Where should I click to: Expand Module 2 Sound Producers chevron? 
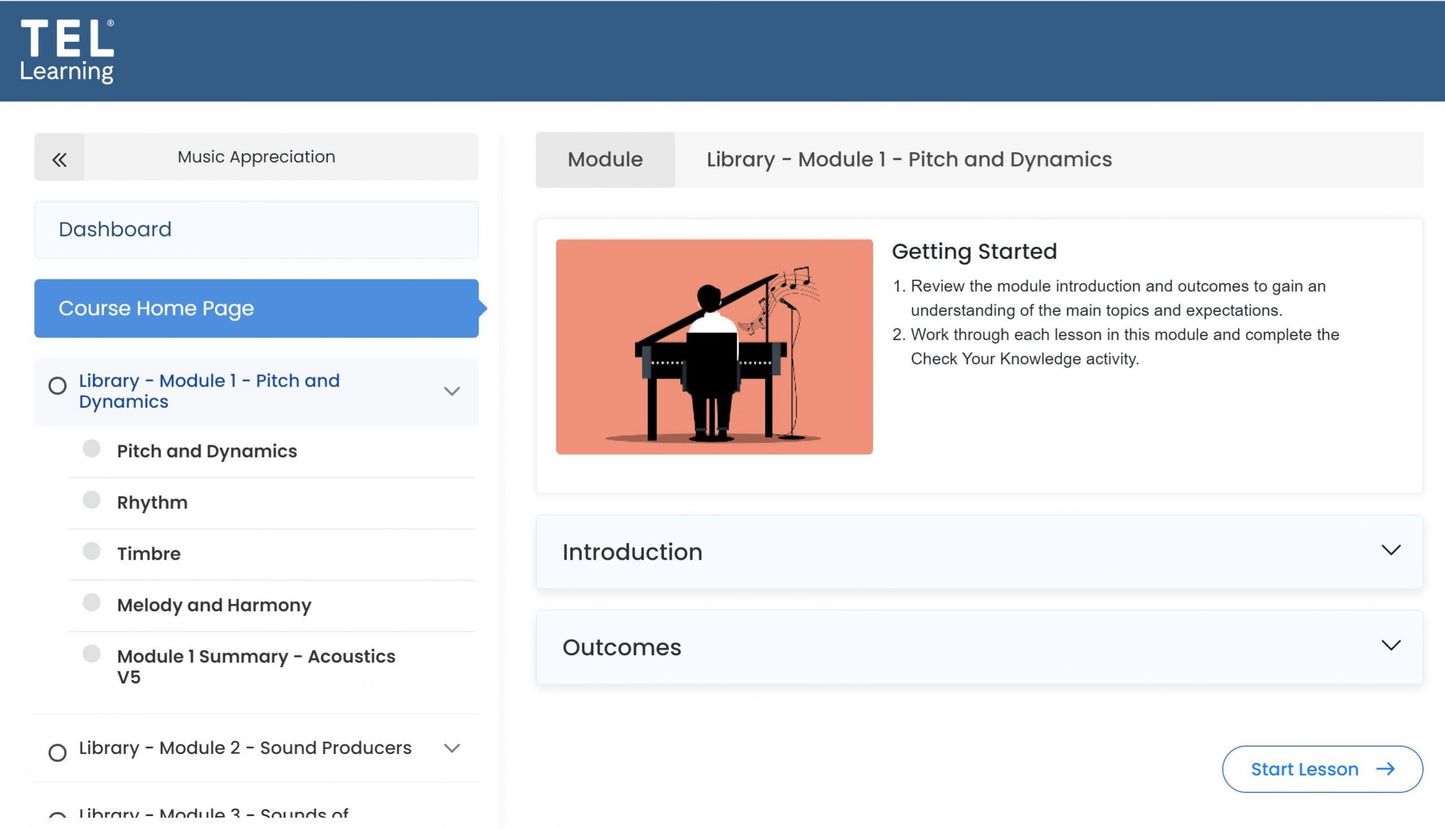pyautogui.click(x=452, y=748)
